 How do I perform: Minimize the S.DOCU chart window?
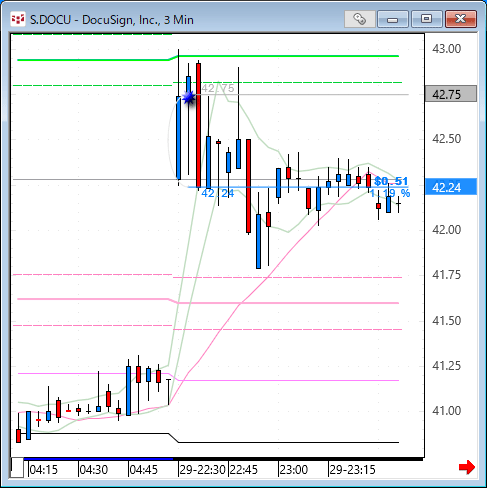[x=392, y=19]
